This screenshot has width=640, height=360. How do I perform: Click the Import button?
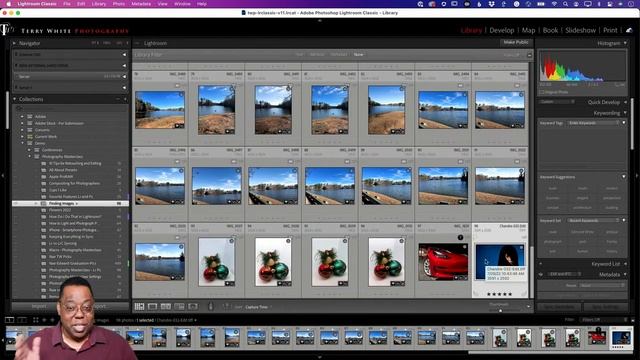click(39, 306)
